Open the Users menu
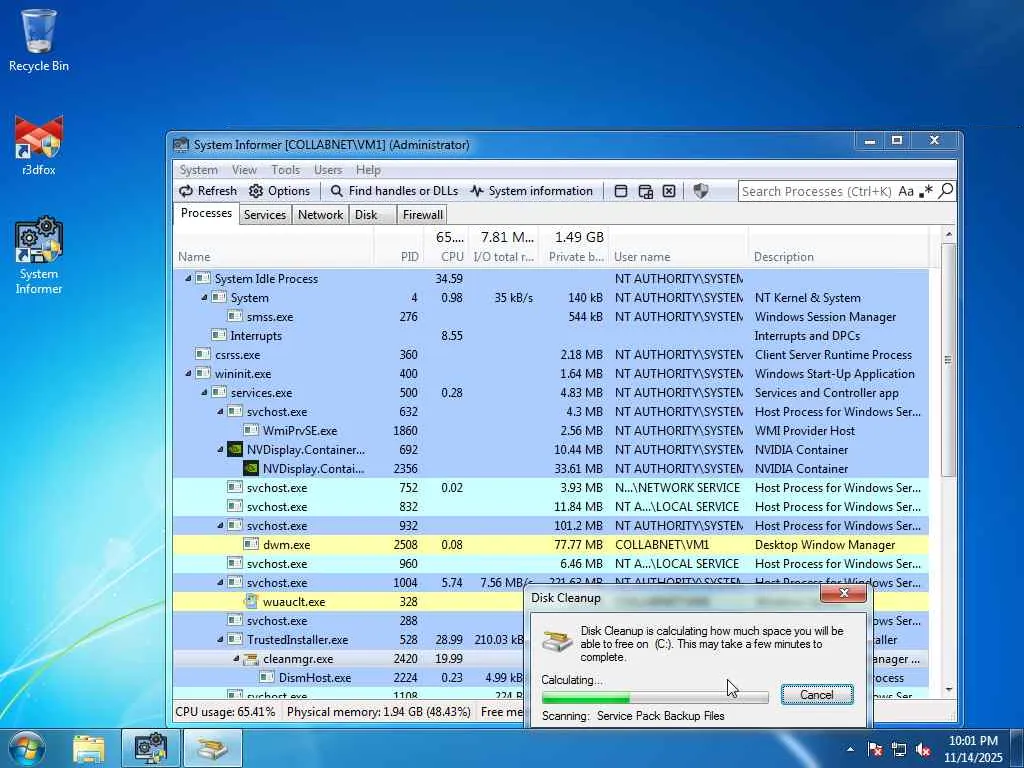 coord(328,170)
